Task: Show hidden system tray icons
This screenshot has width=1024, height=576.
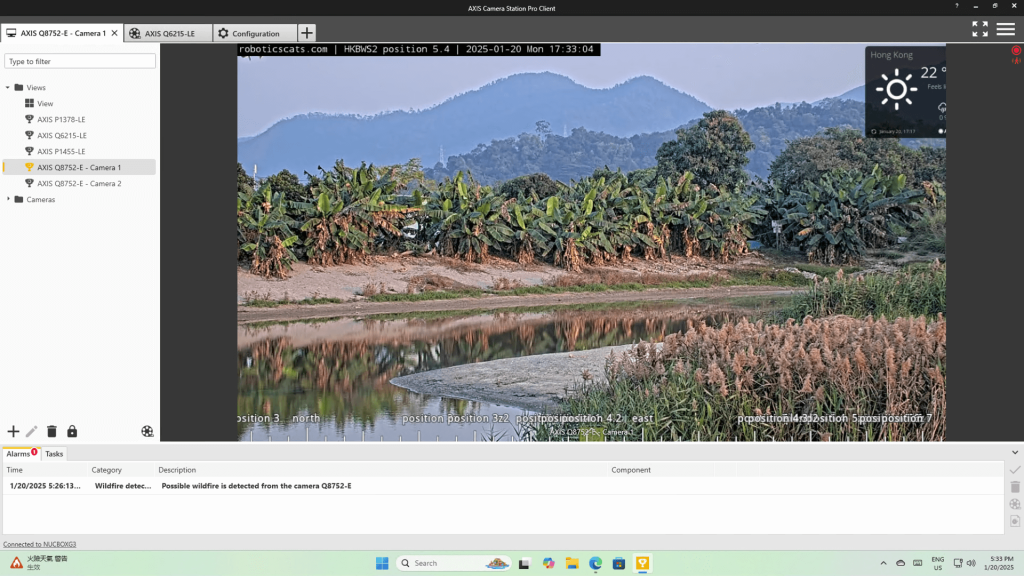Action: click(x=883, y=563)
